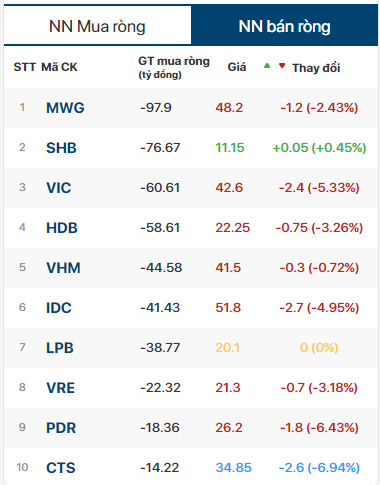
Task: Click the Giá column header
Action: click(x=237, y=67)
